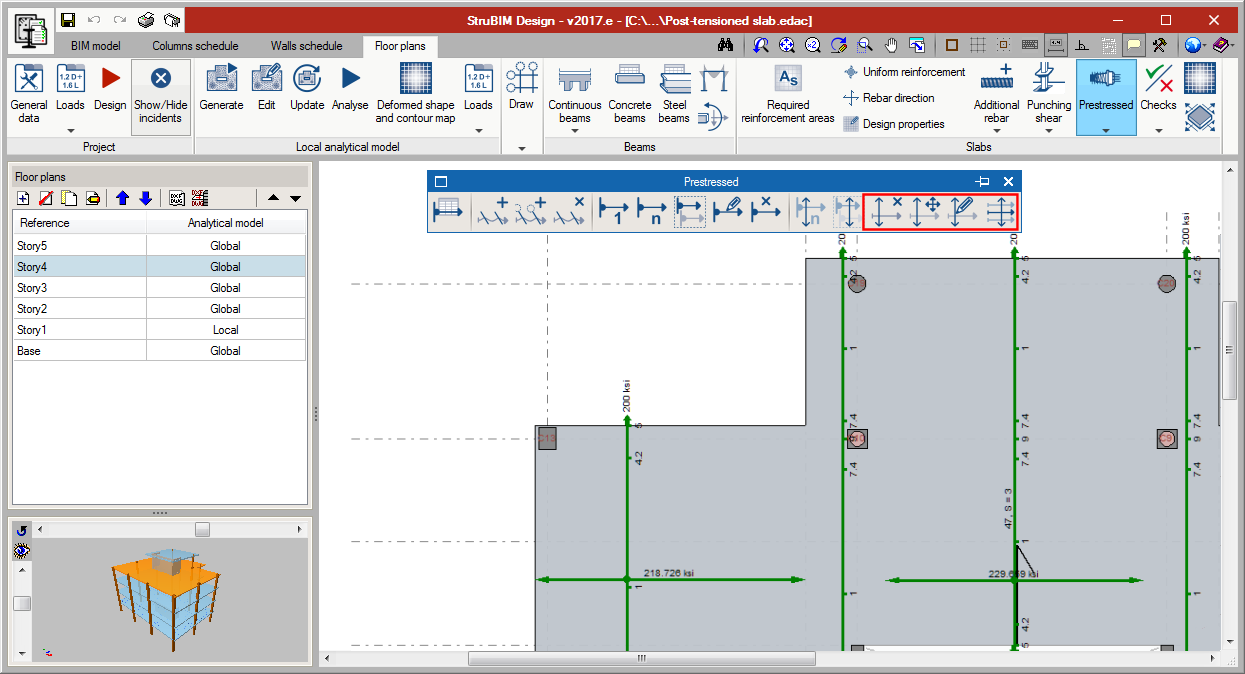Expand the Prestressed dropdown arrow
The width and height of the screenshot is (1245, 674).
click(1106, 130)
